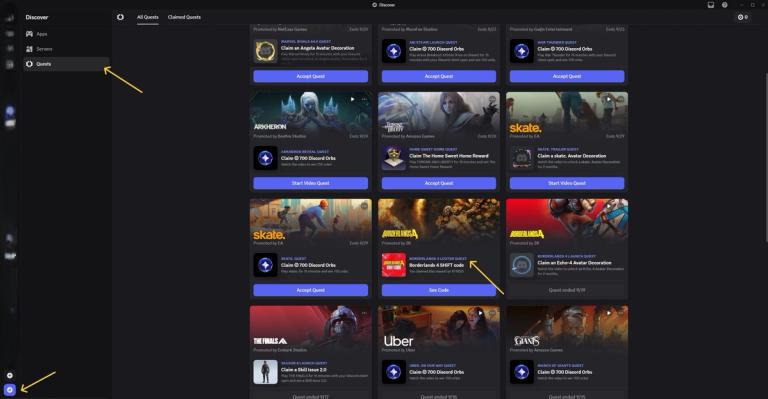The image size is (768, 399).
Task: Accept the War Thunder quest
Action: click(567, 76)
